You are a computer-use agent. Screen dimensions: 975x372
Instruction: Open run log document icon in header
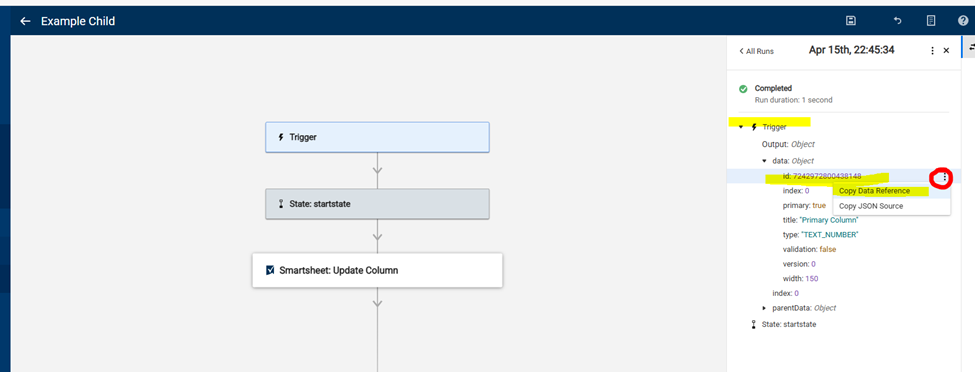(930, 21)
